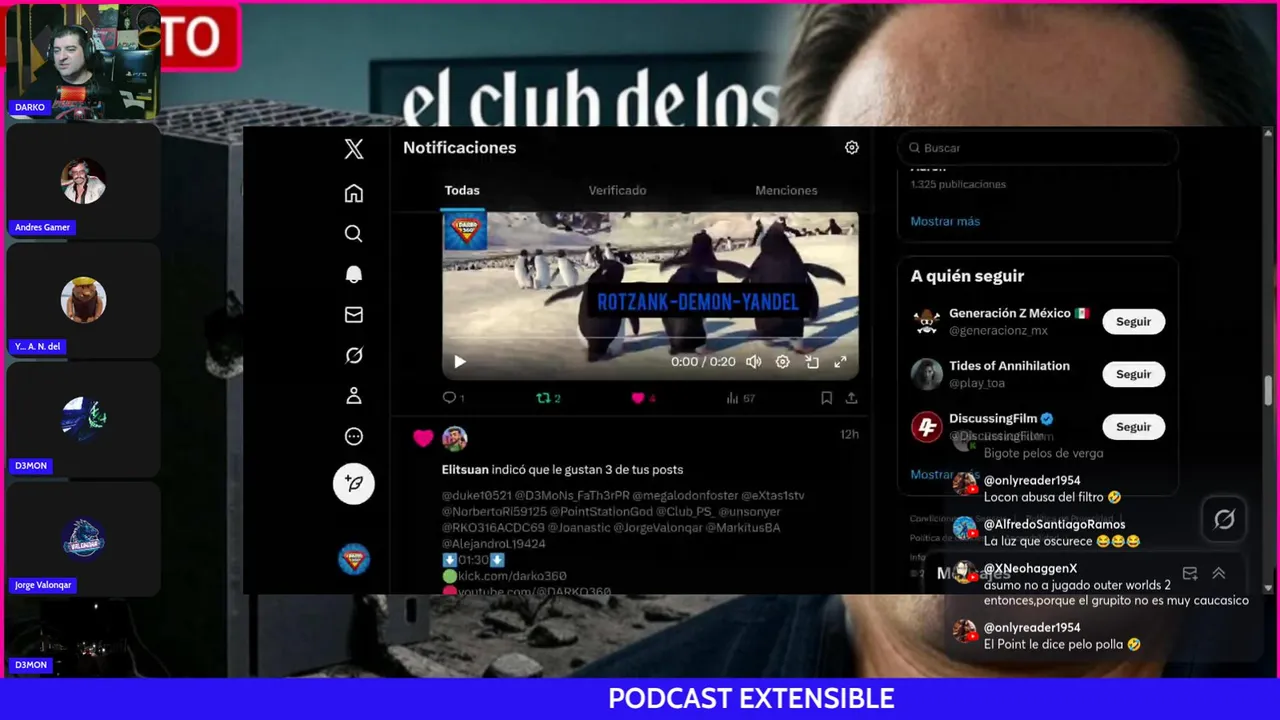The width and height of the screenshot is (1280, 720).
Task: Open the Notifications bell icon
Action: [x=354, y=274]
